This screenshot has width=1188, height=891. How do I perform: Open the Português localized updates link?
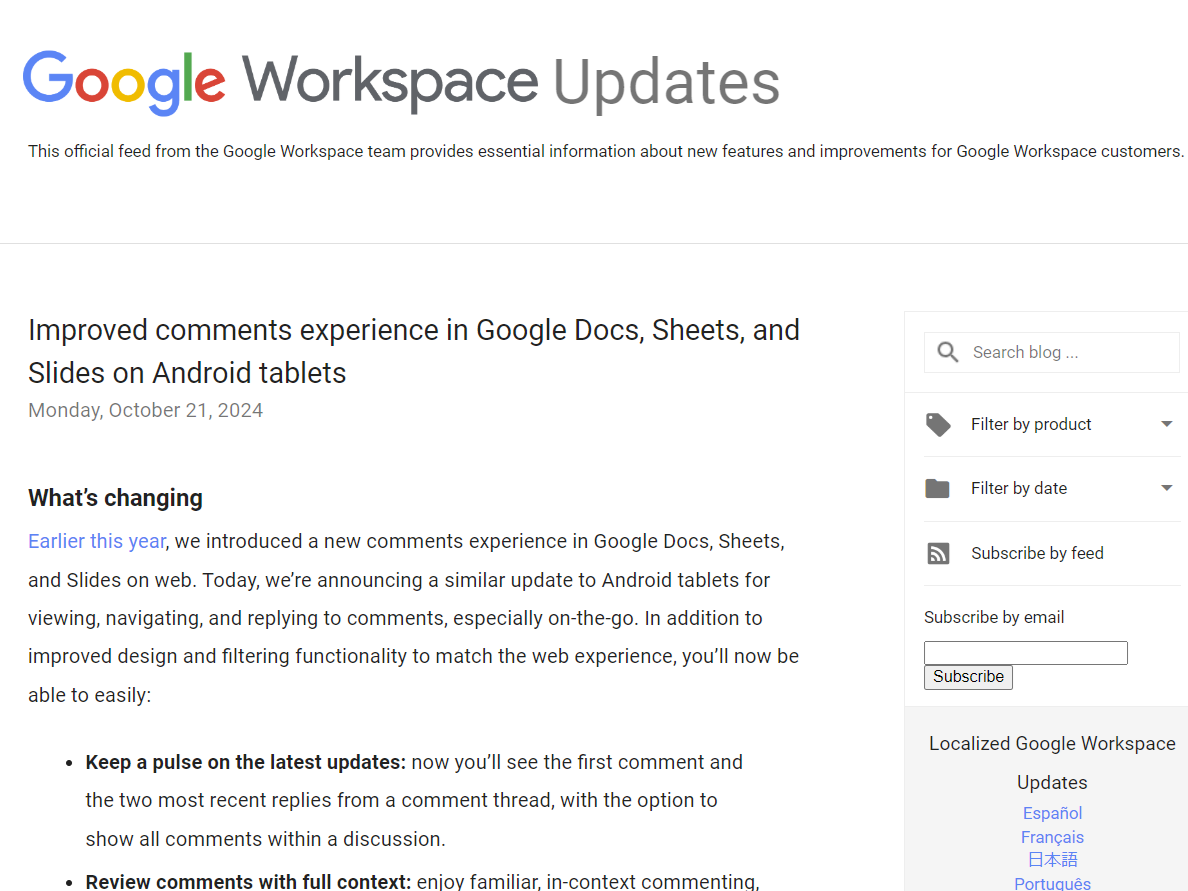point(1052,882)
